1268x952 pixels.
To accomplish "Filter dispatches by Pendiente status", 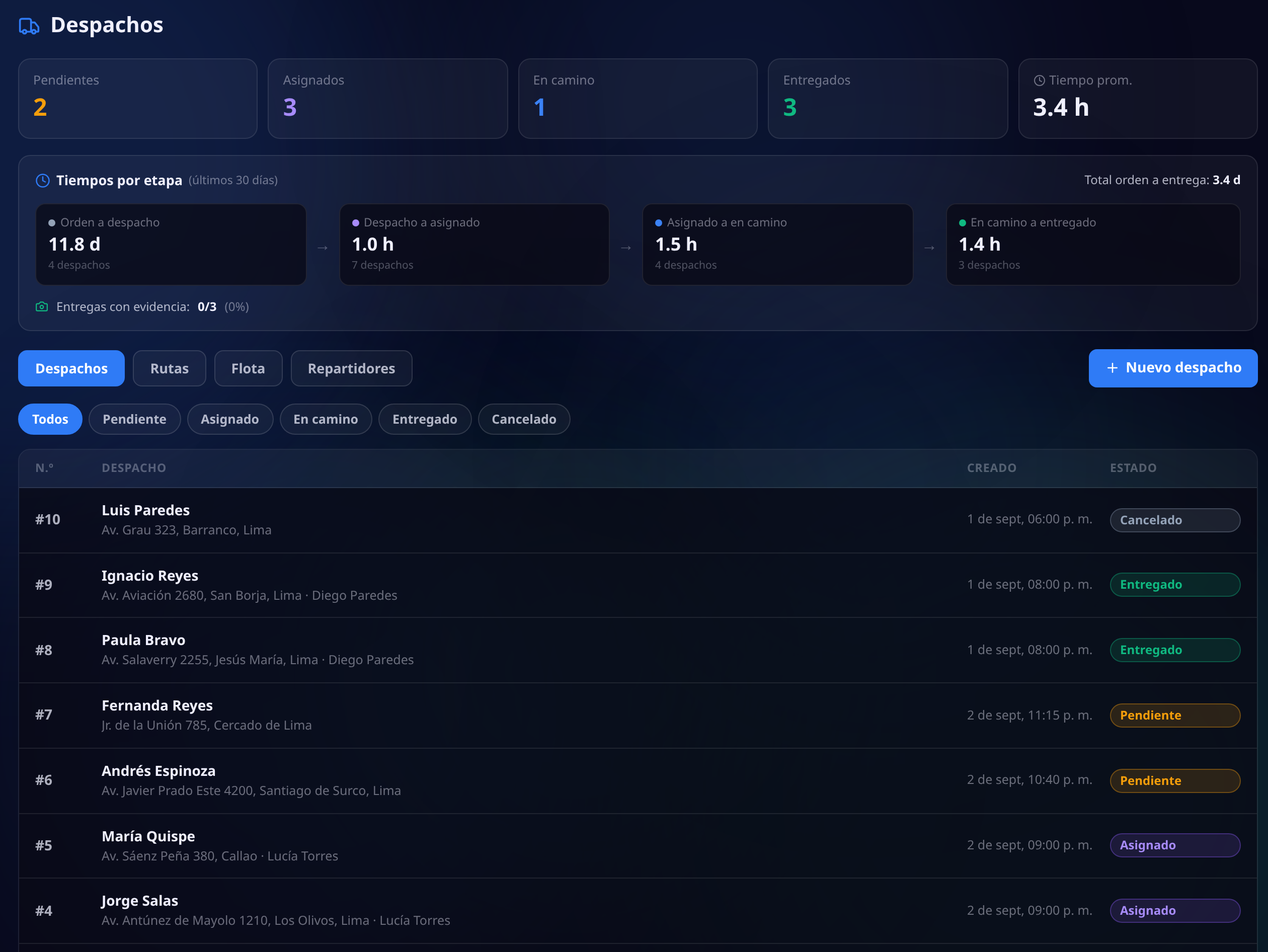I will [135, 419].
